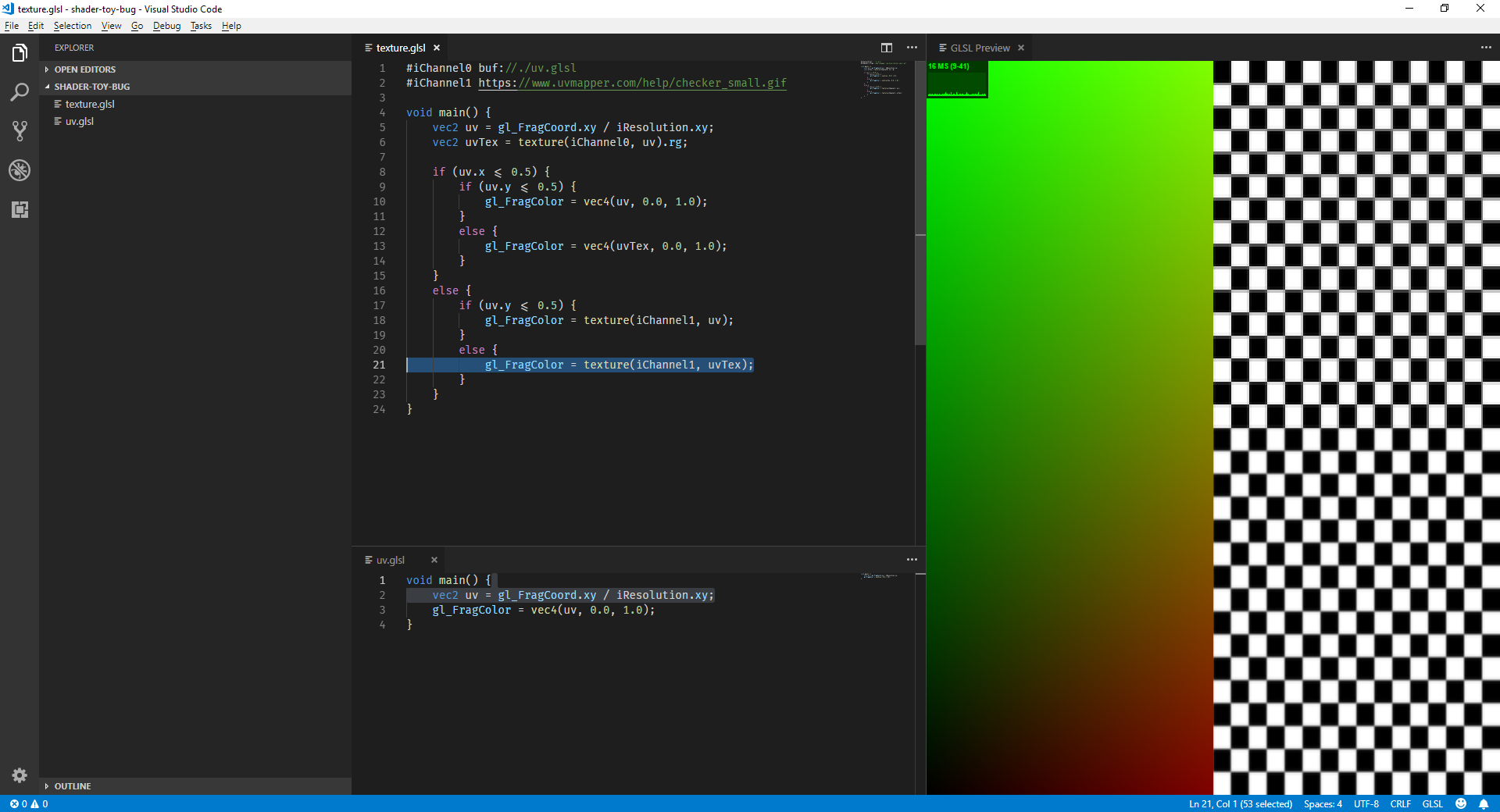Image resolution: width=1500 pixels, height=812 pixels.
Task: Open the Source Control view
Action: point(20,131)
